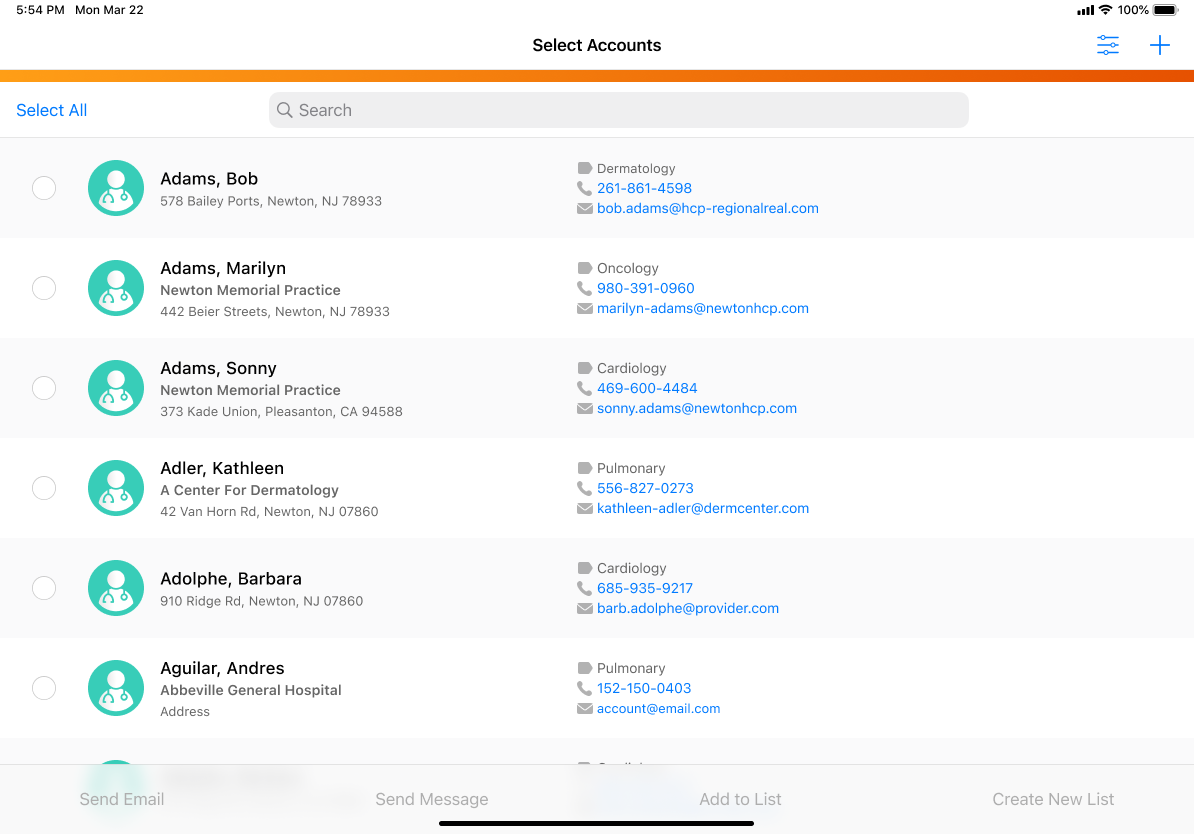Tap Create New List
This screenshot has height=834, width=1194.
click(x=1053, y=799)
